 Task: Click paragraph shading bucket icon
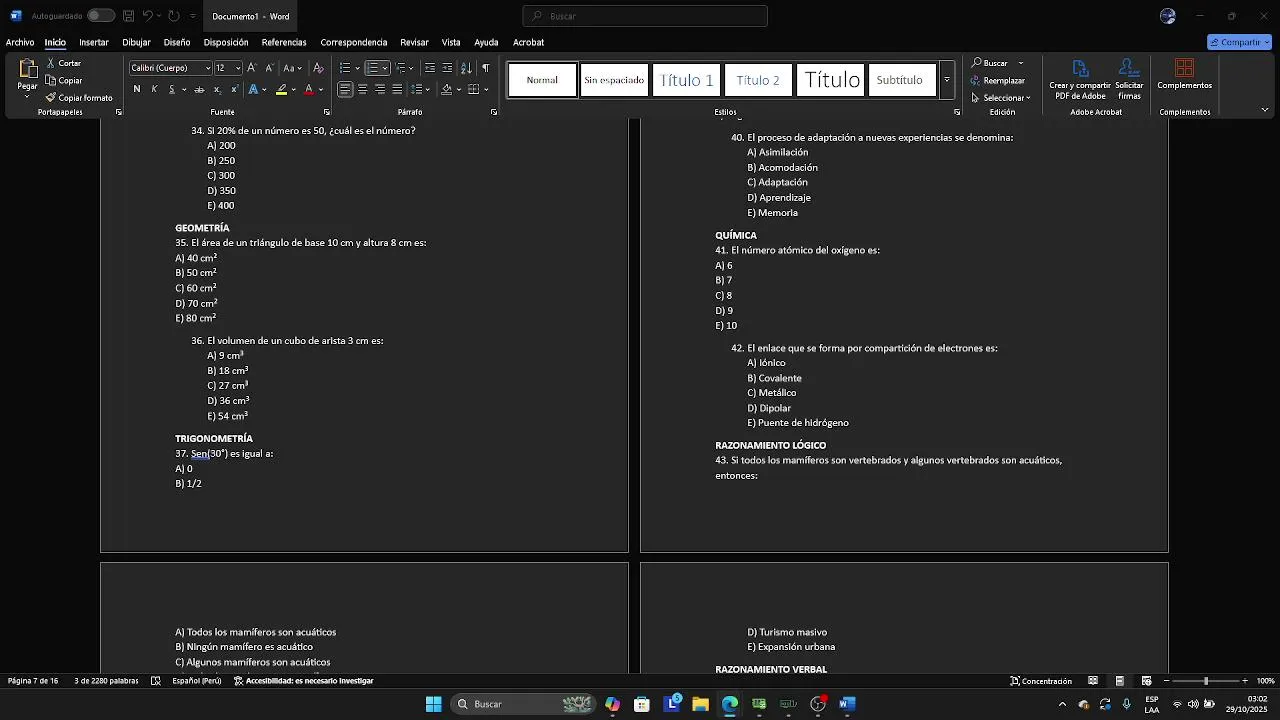click(x=447, y=89)
